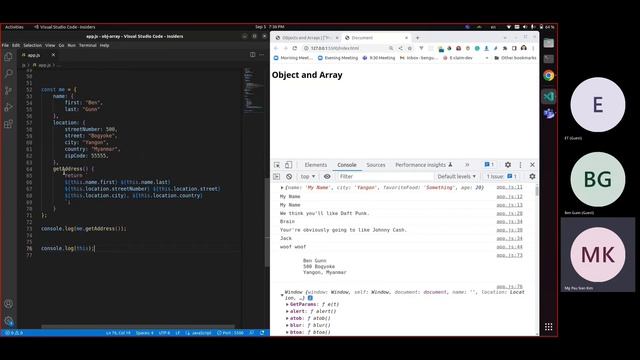Open the top JavaScript context dropdown

[308, 177]
